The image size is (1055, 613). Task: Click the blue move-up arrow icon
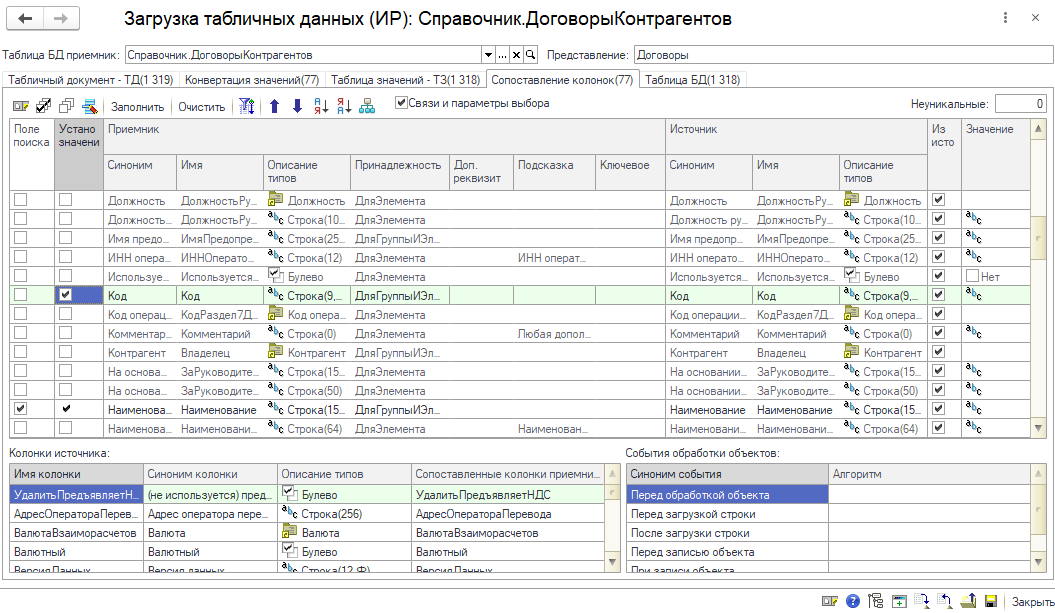coord(275,106)
